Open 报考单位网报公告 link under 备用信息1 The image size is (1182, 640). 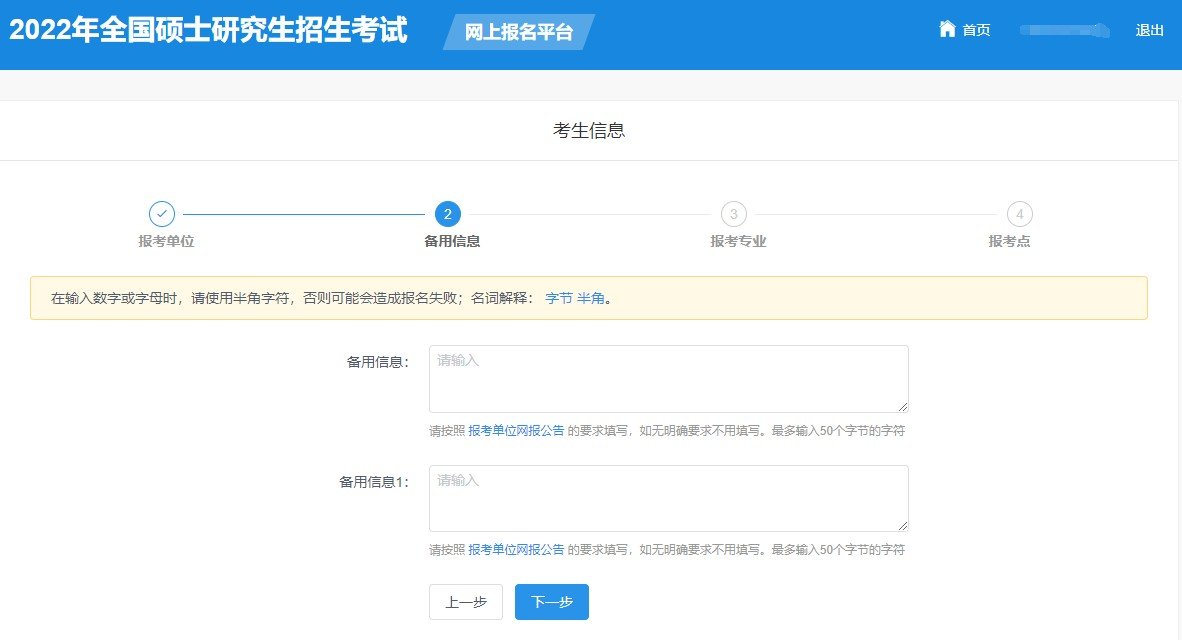[x=515, y=548]
